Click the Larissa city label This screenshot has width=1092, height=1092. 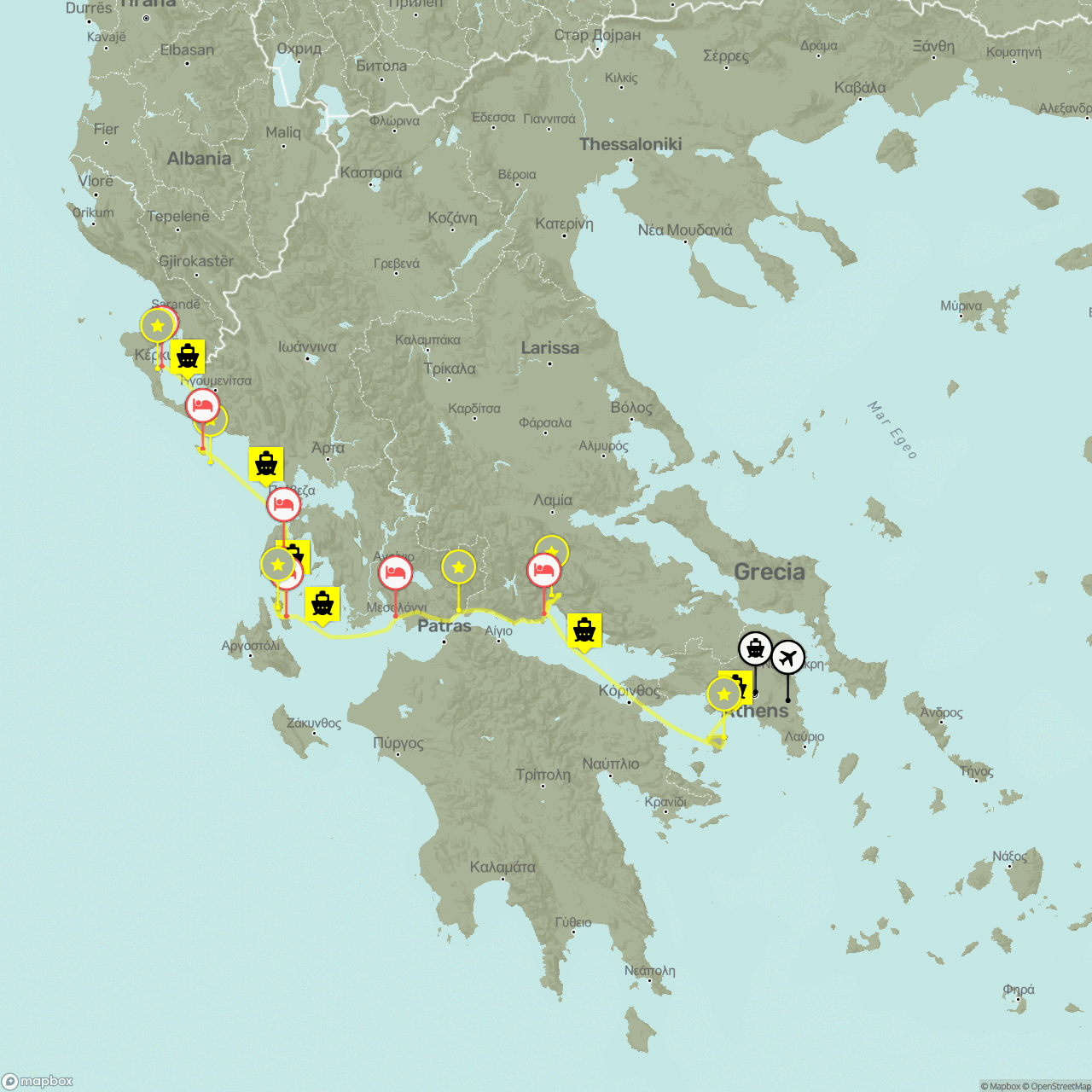coord(549,347)
